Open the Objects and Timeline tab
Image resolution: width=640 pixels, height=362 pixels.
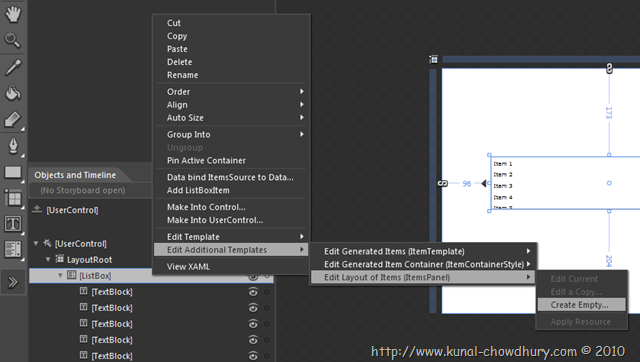(x=75, y=175)
